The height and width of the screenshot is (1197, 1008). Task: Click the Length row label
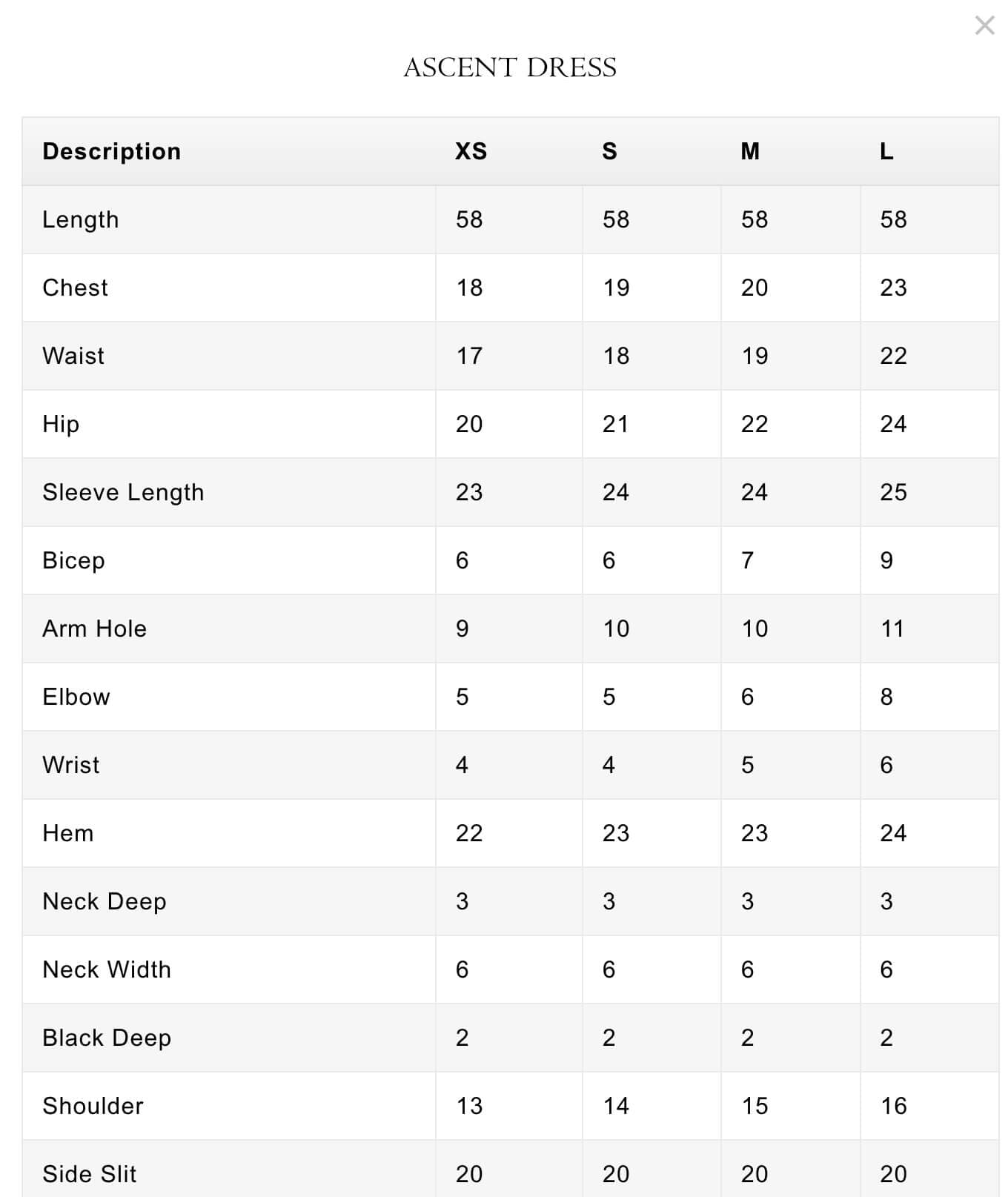pos(81,219)
